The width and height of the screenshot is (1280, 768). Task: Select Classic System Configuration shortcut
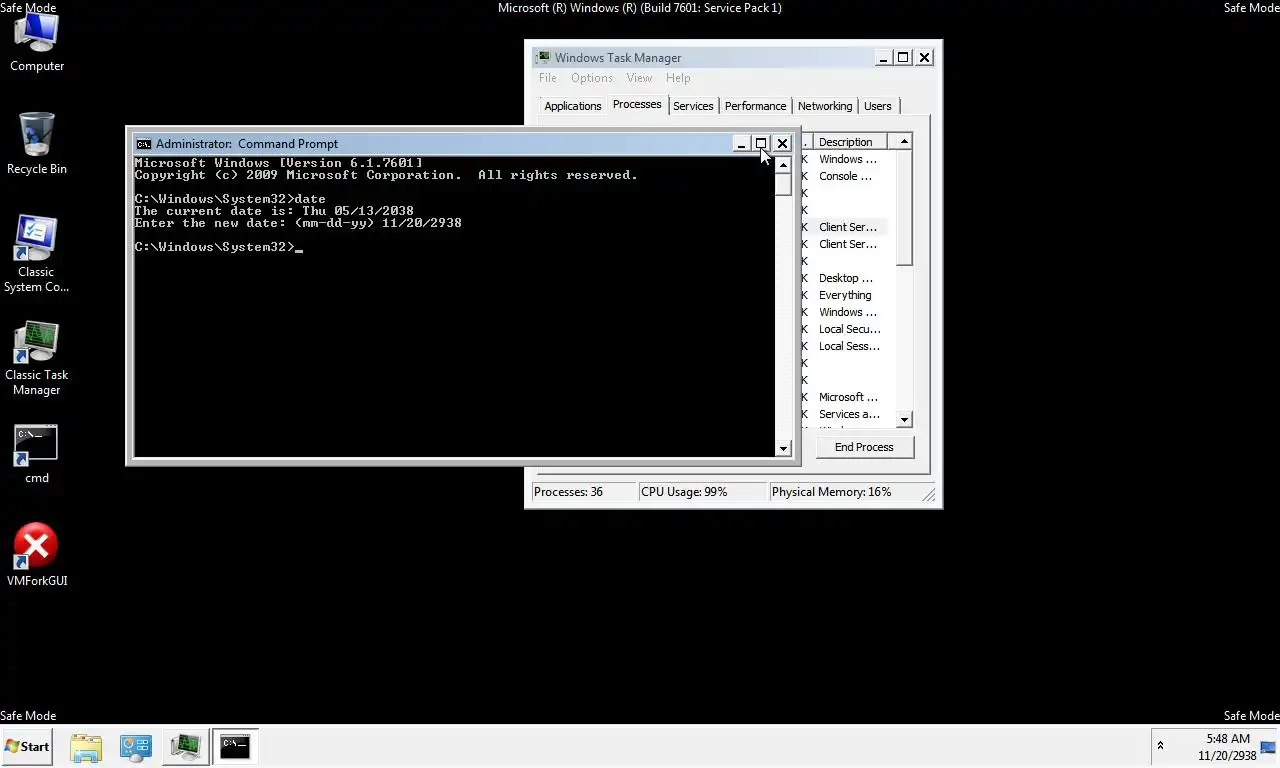[37, 254]
